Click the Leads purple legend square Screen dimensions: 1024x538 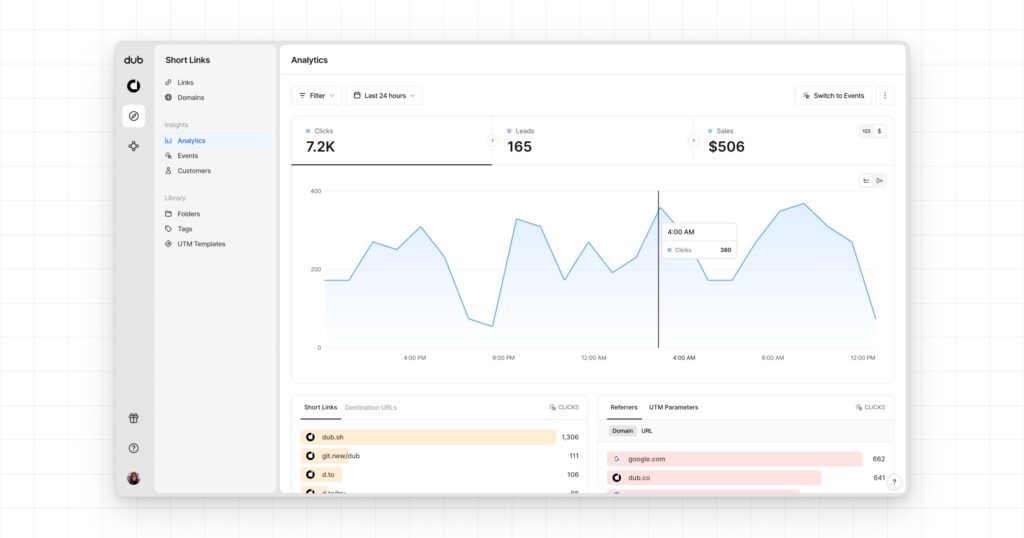click(509, 131)
